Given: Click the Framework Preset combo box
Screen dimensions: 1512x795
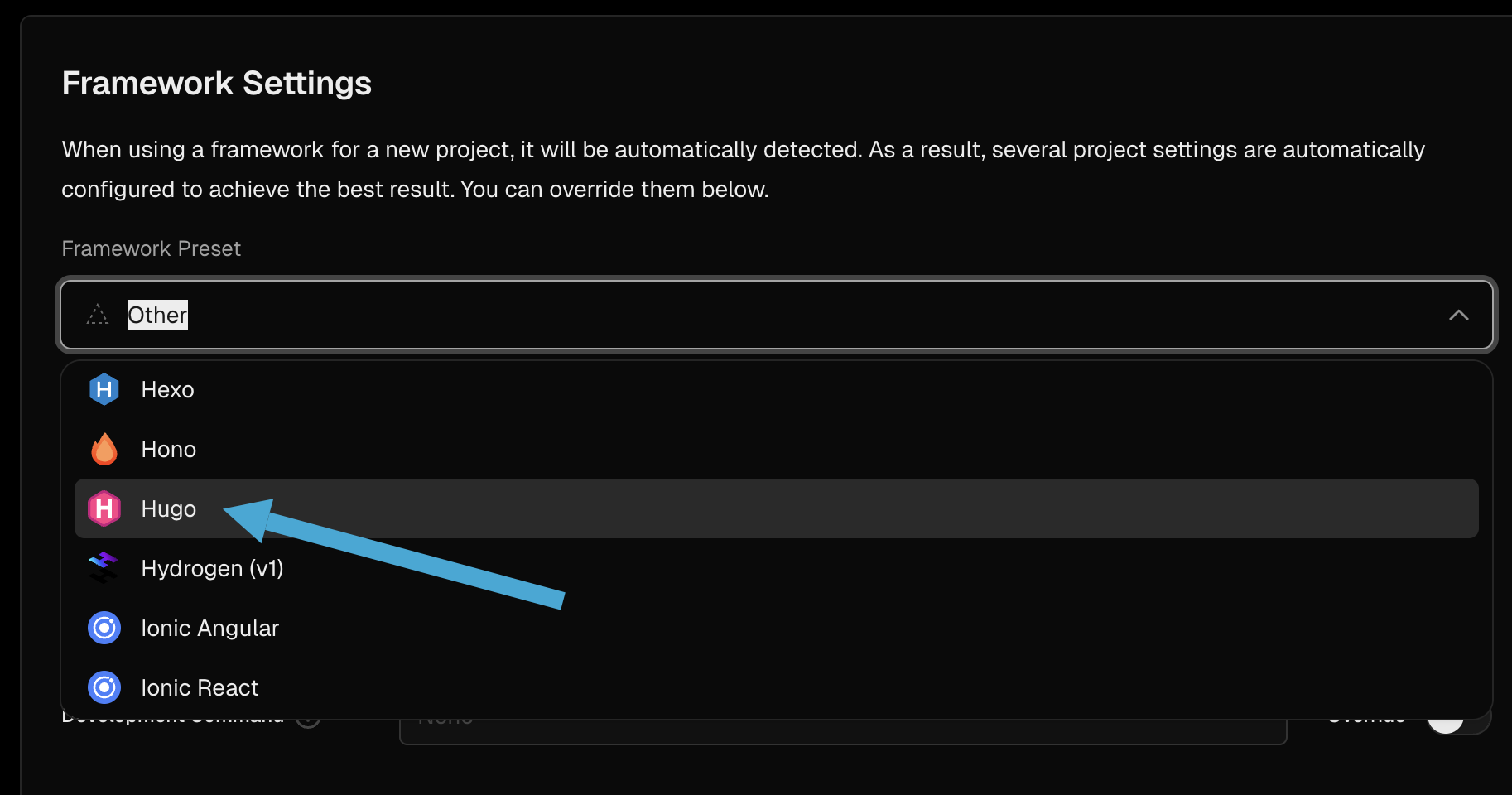Looking at the screenshot, I should click(775, 315).
